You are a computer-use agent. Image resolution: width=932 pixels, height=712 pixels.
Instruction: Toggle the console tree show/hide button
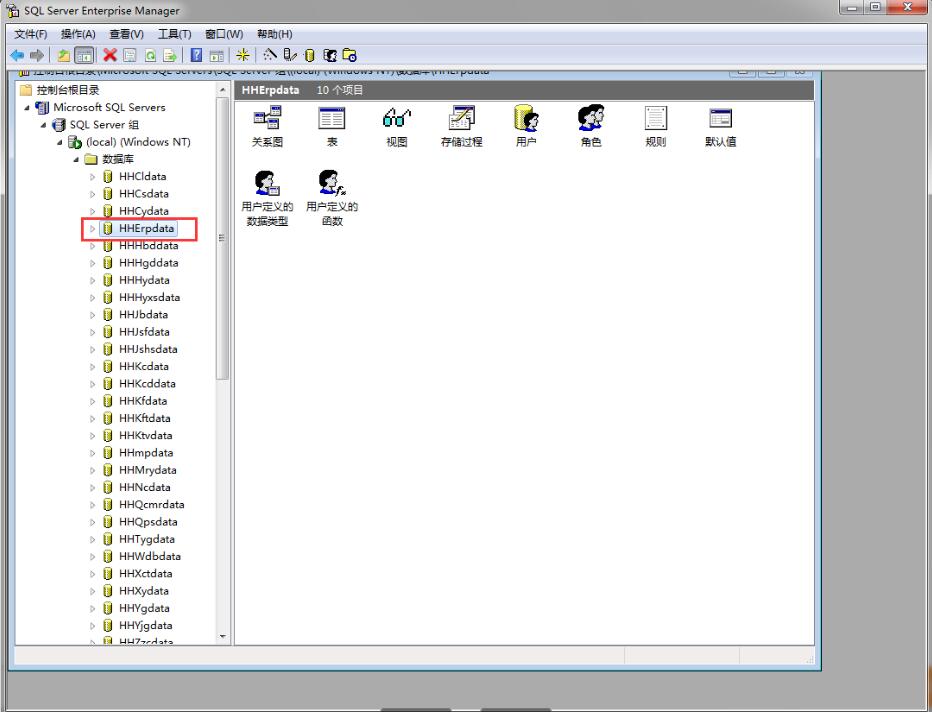pos(84,56)
